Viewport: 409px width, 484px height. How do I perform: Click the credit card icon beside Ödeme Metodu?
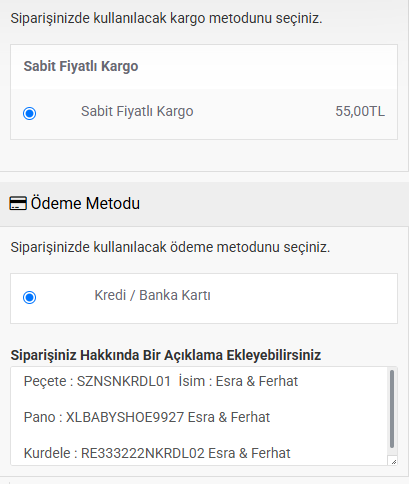point(18,203)
